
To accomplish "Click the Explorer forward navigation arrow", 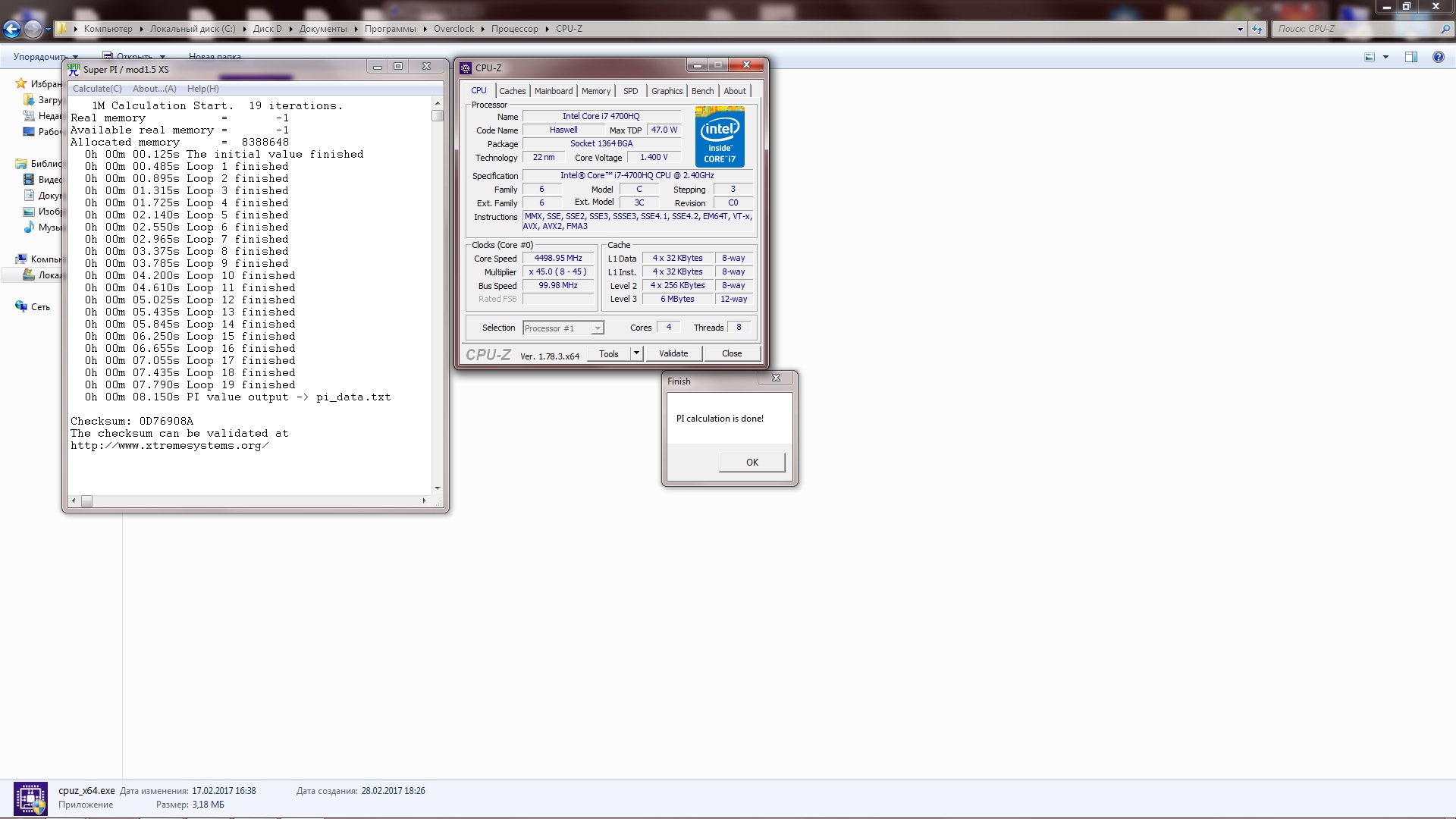I will click(x=33, y=29).
